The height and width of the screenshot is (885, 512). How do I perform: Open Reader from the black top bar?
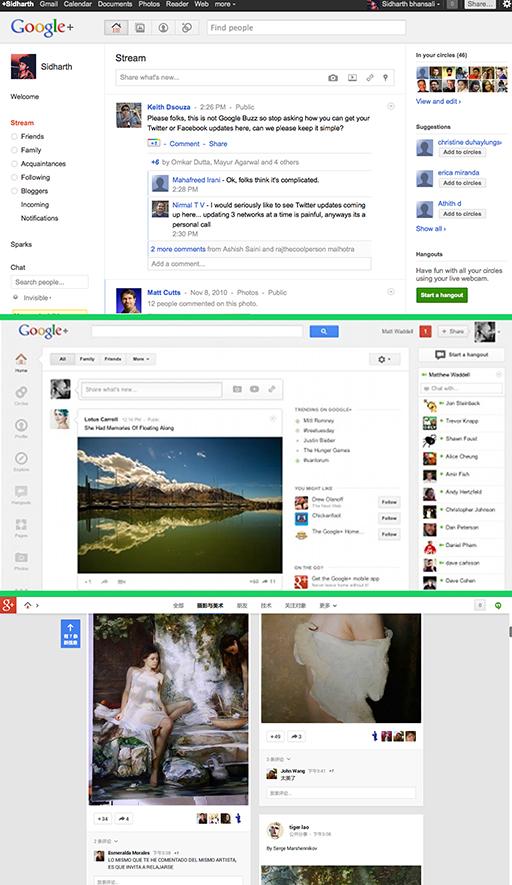(x=177, y=4)
